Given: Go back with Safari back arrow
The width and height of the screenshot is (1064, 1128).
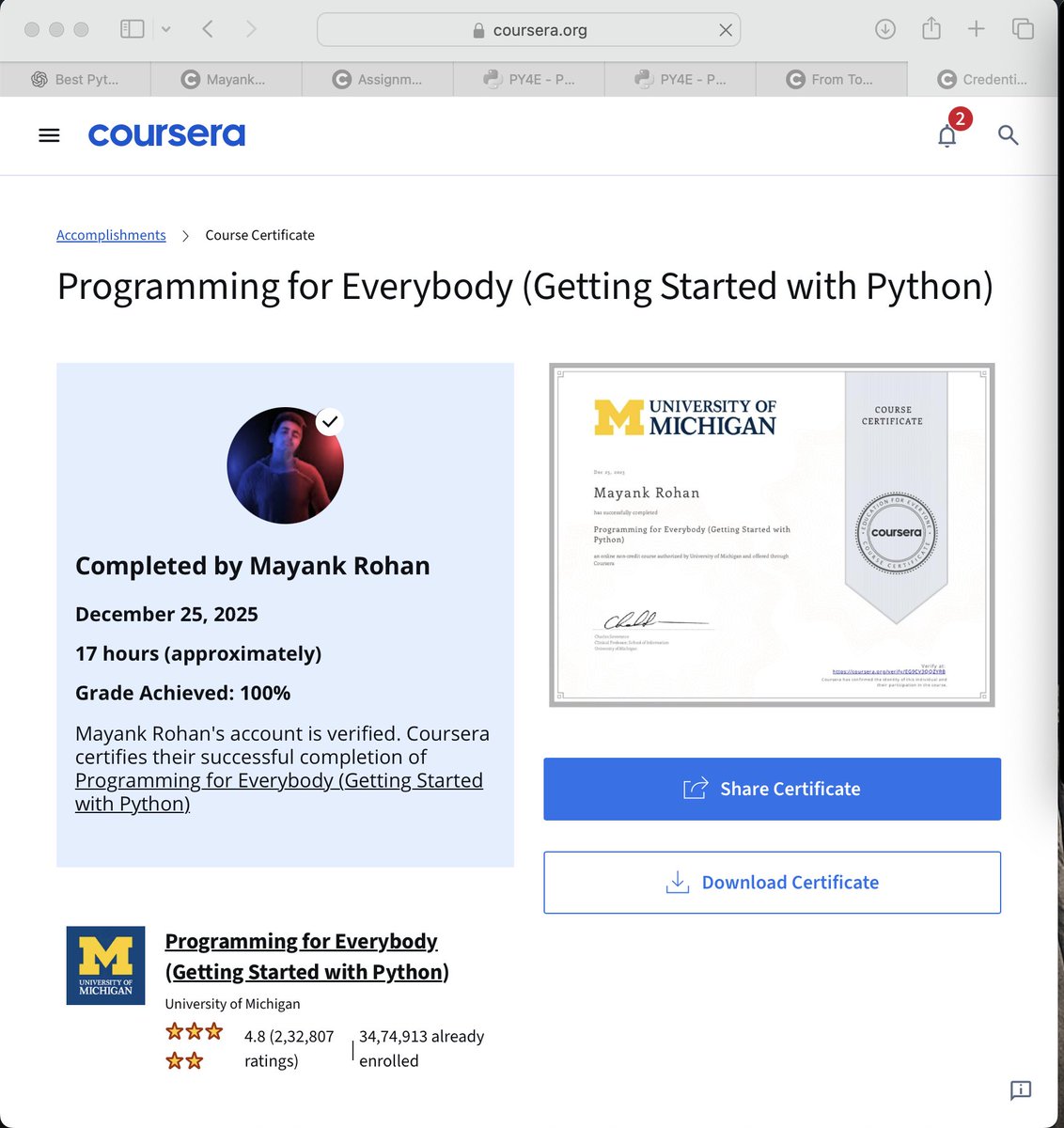Looking at the screenshot, I should pos(208,29).
